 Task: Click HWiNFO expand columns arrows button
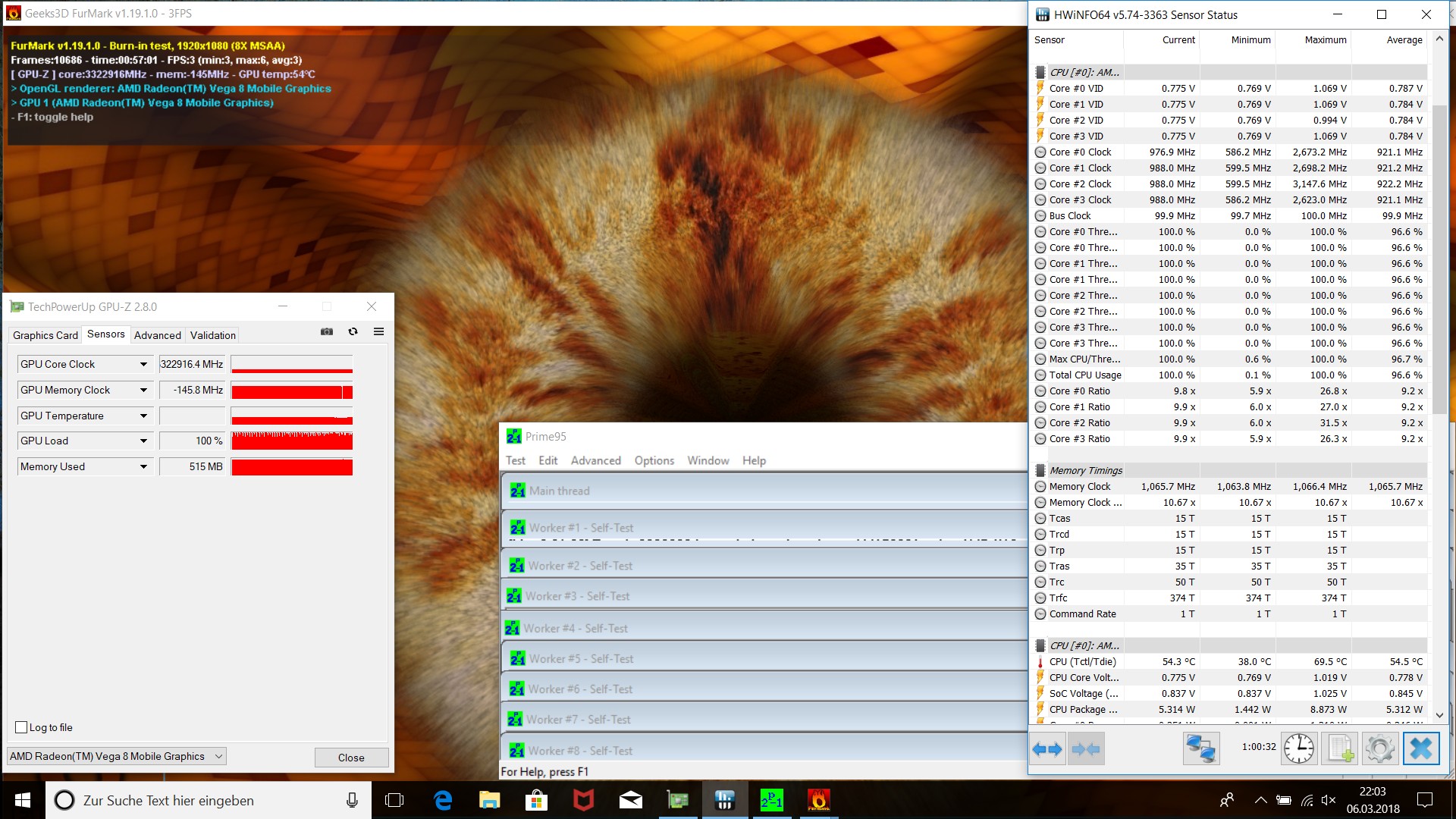pyautogui.click(x=1047, y=749)
